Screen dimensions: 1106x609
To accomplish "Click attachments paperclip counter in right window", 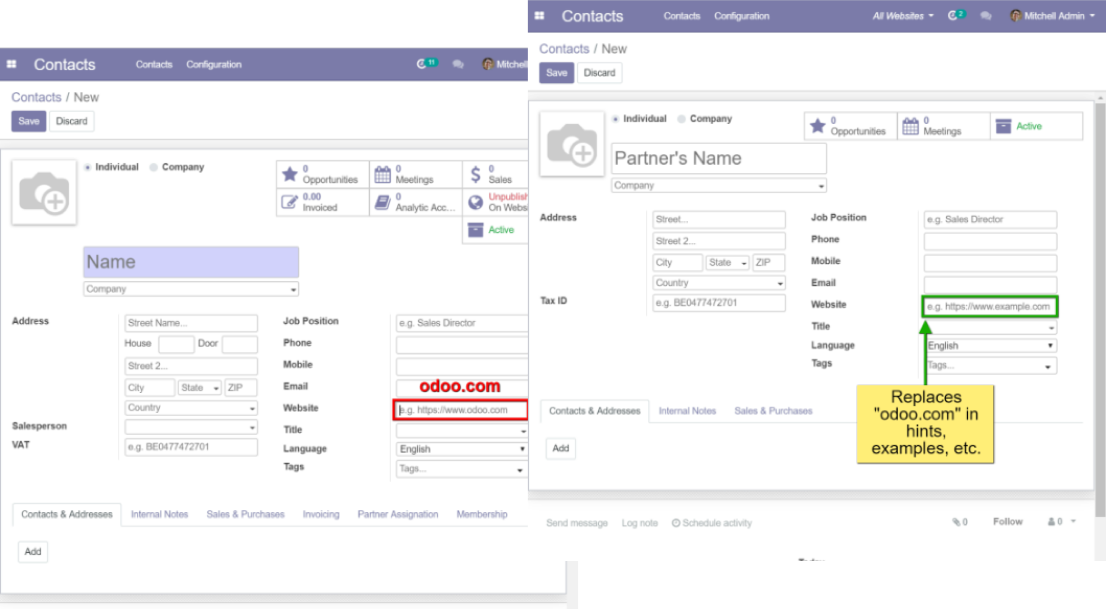I will pyautogui.click(x=960, y=522).
